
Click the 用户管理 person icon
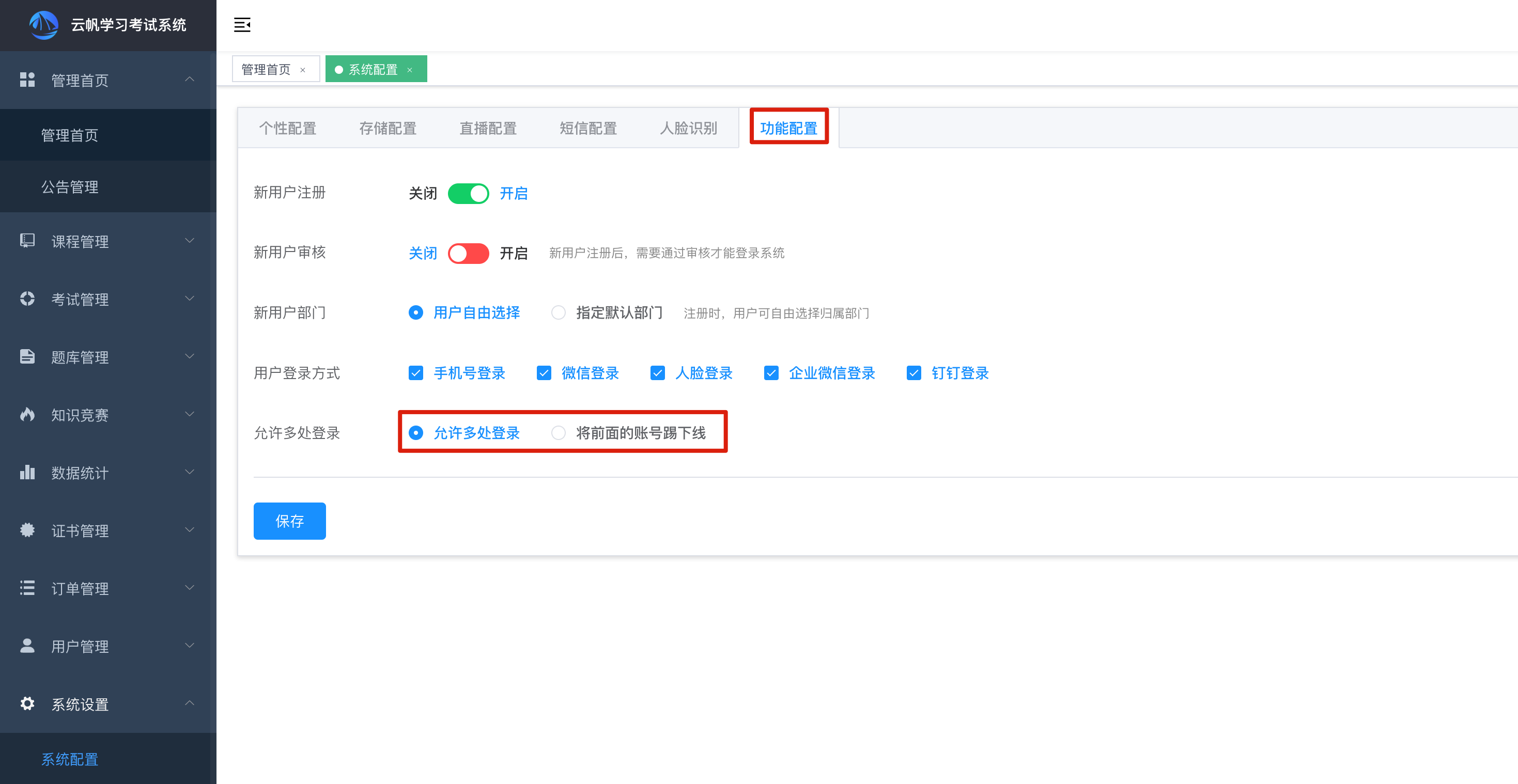(27, 645)
